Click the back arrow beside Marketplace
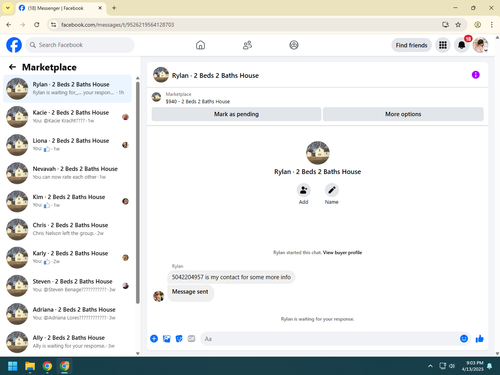This screenshot has width=500, height=375. (x=12, y=67)
